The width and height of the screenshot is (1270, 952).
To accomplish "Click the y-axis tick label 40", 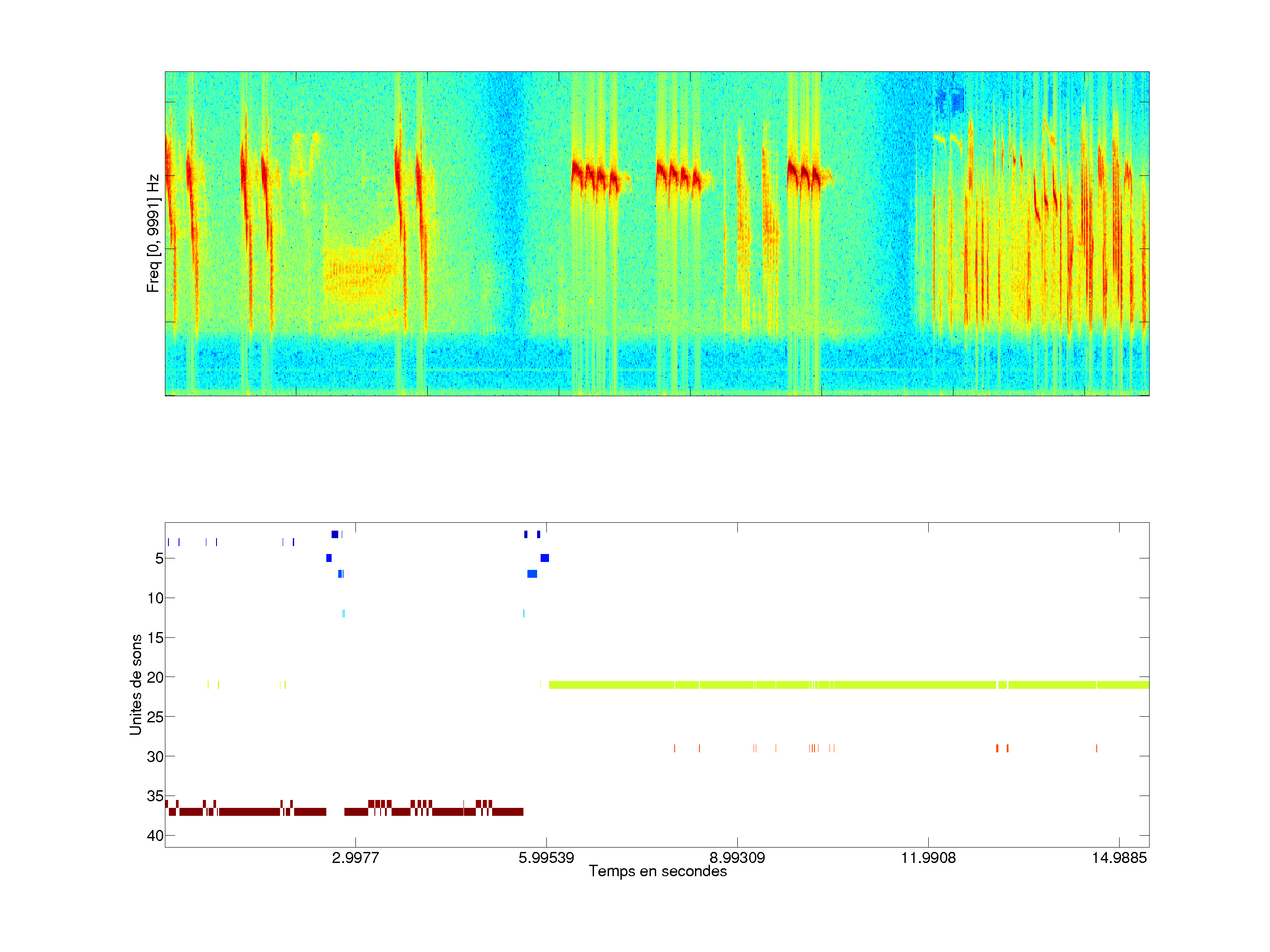I will [x=156, y=836].
